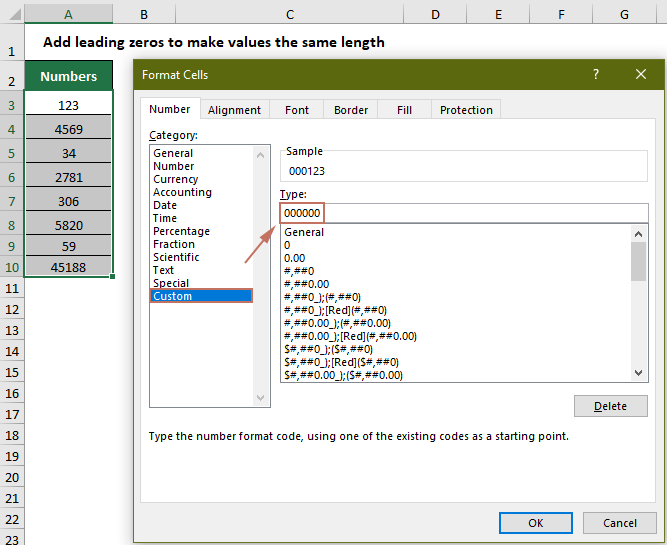This screenshot has height=545, width=667.
Task: Select the Number tab
Action: click(170, 109)
